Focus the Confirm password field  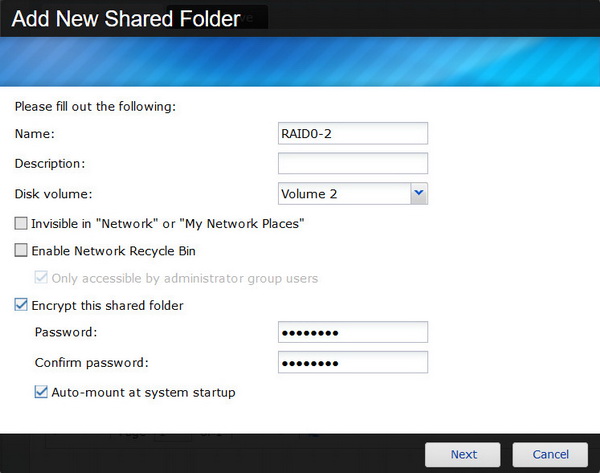click(352, 362)
